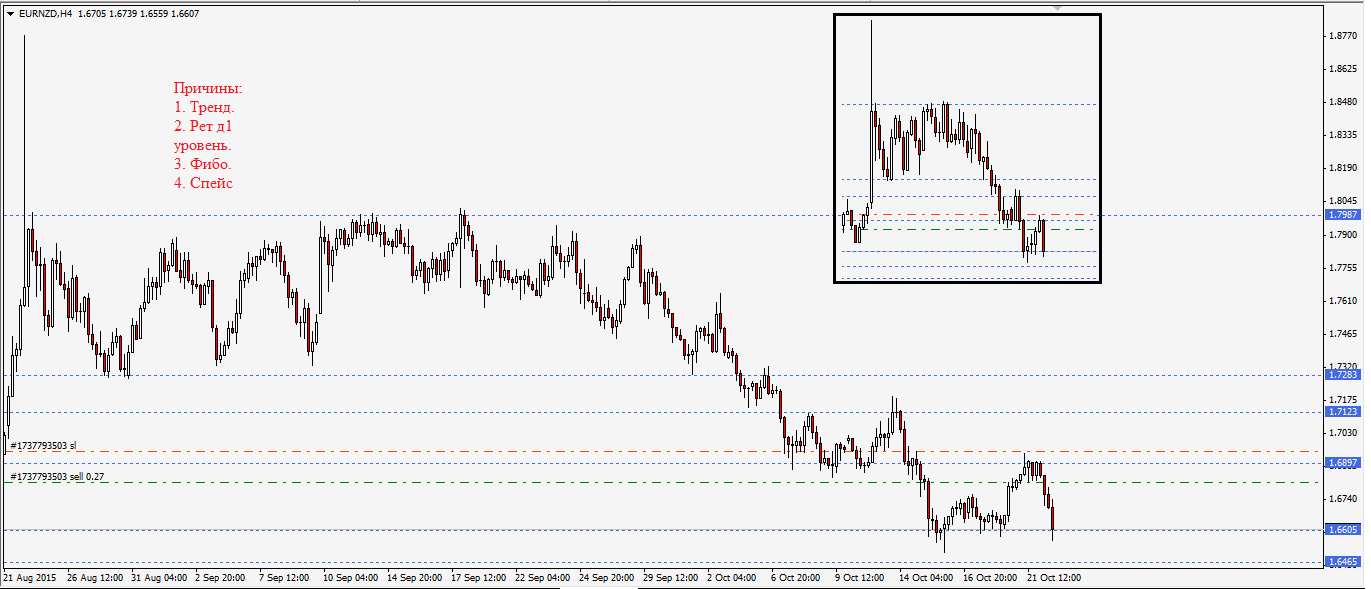Viewport: 1371px width, 589px height.
Task: Select the '#1737793503 sl' stop loss label
Action: pyautogui.click(x=43, y=445)
